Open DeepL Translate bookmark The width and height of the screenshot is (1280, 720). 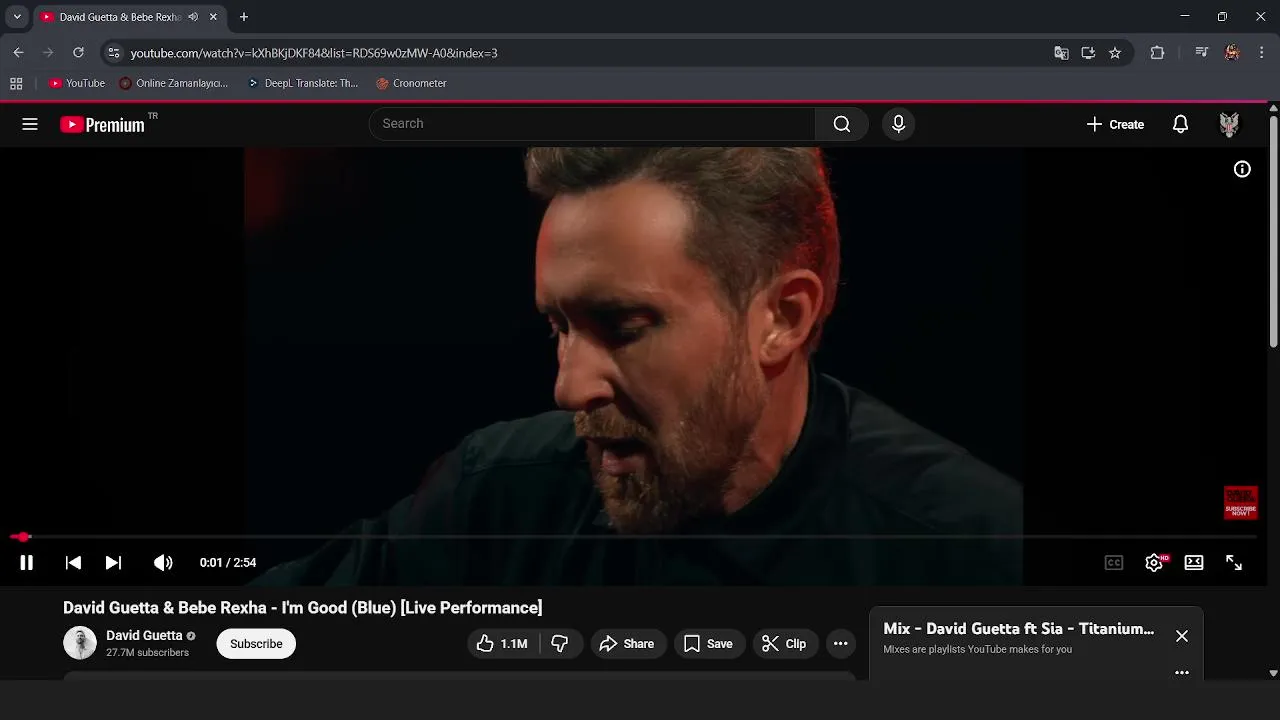tap(303, 83)
